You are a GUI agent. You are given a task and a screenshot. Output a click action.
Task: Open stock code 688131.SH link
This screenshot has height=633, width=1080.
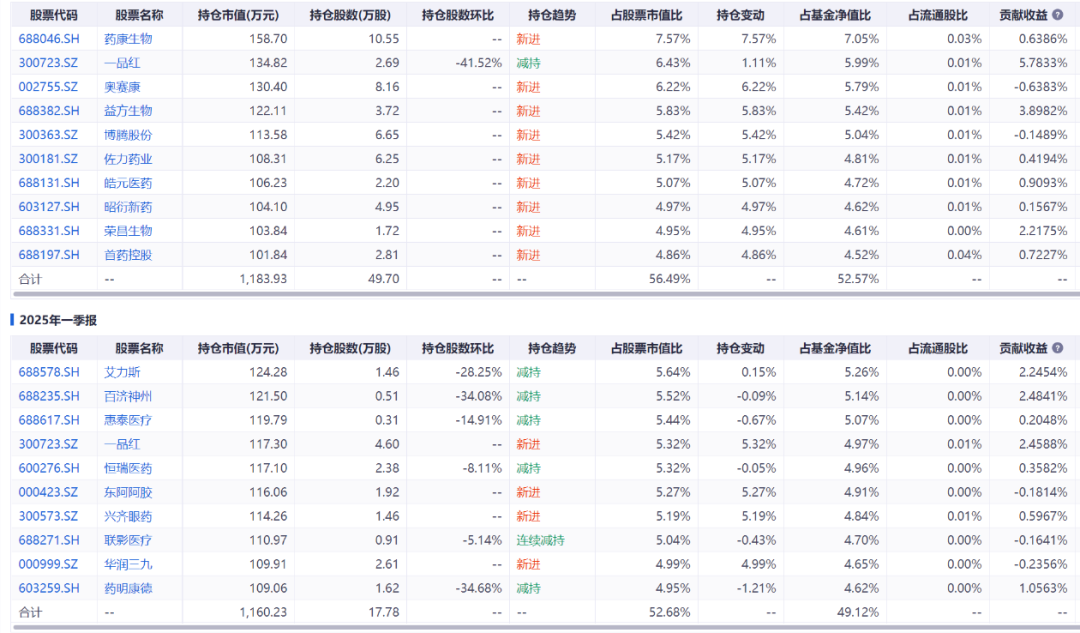(49, 183)
